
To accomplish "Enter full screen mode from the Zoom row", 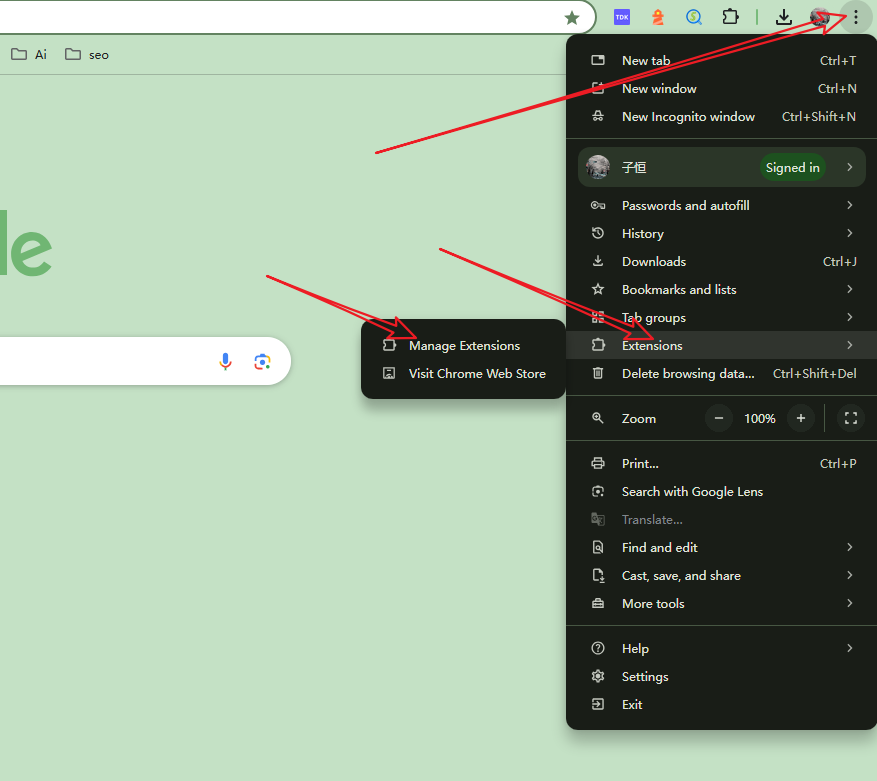I will click(850, 418).
